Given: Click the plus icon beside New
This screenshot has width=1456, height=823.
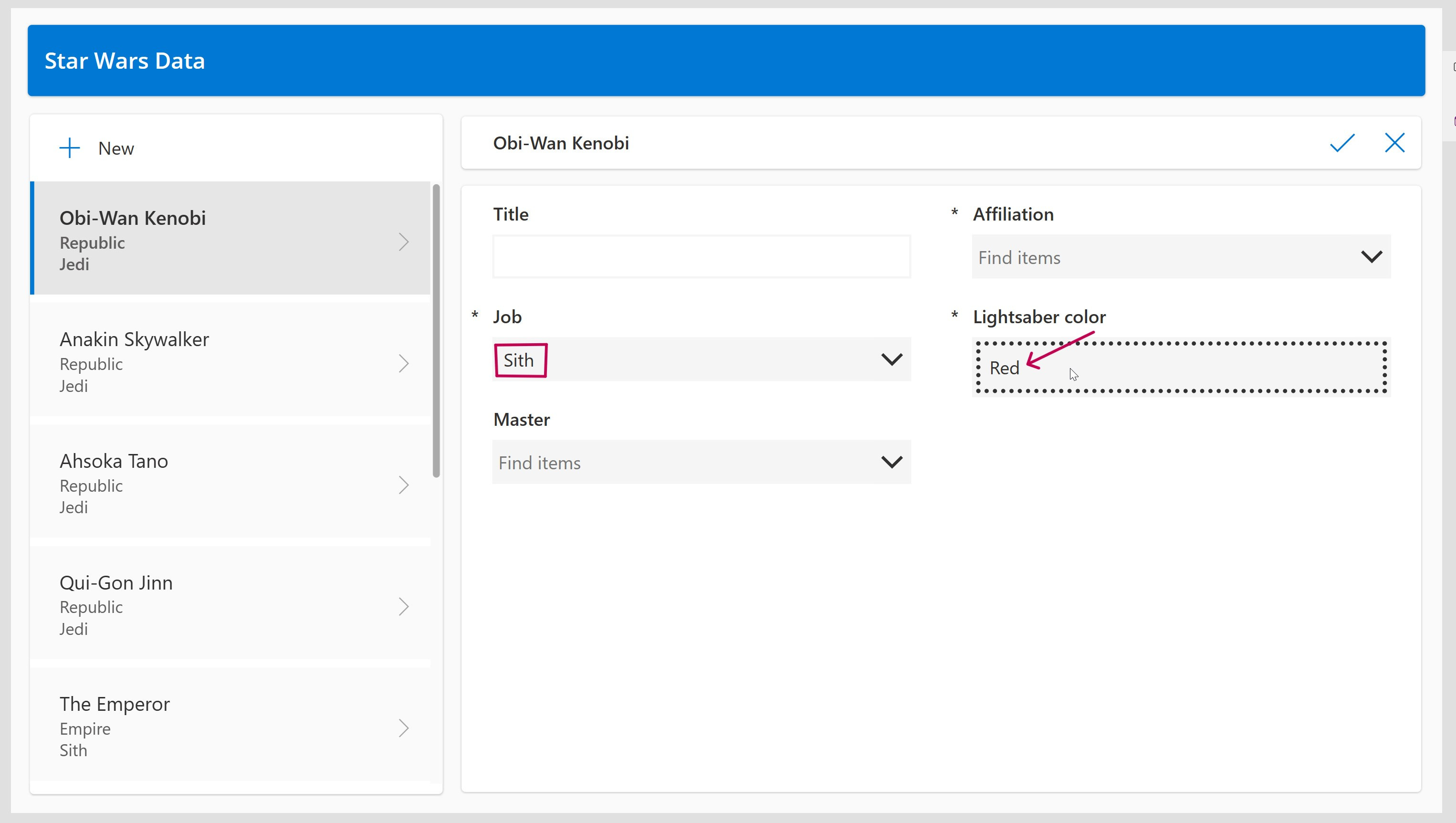Looking at the screenshot, I should tap(70, 148).
